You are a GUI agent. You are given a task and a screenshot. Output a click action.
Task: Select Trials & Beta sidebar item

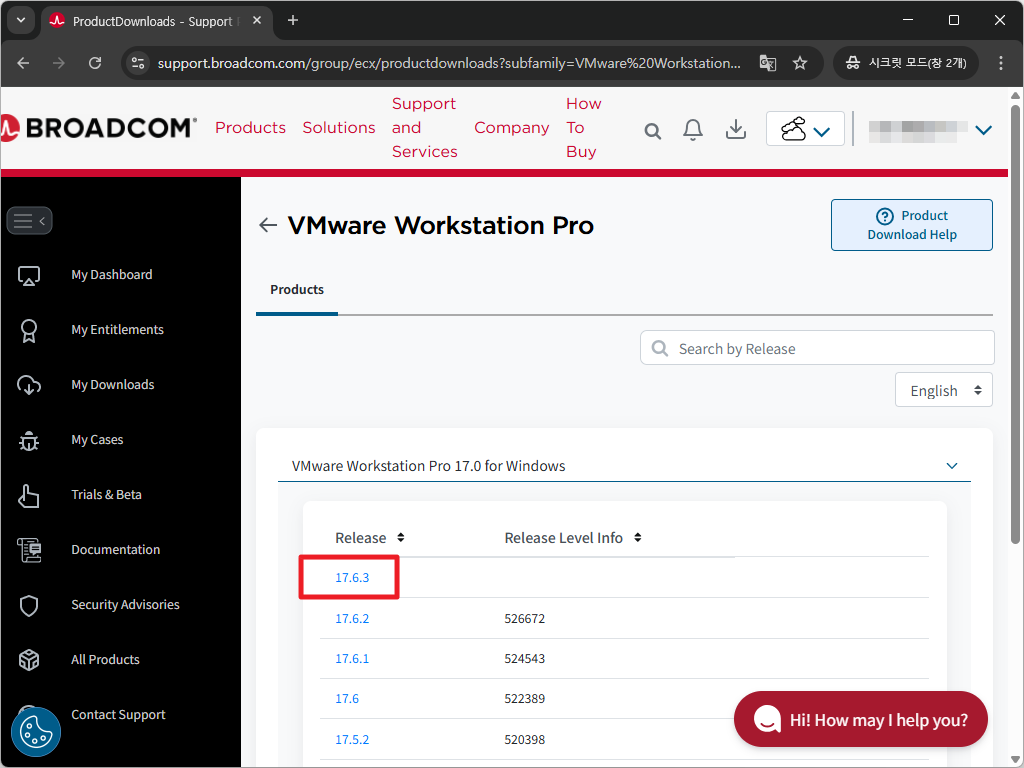pyautogui.click(x=106, y=494)
